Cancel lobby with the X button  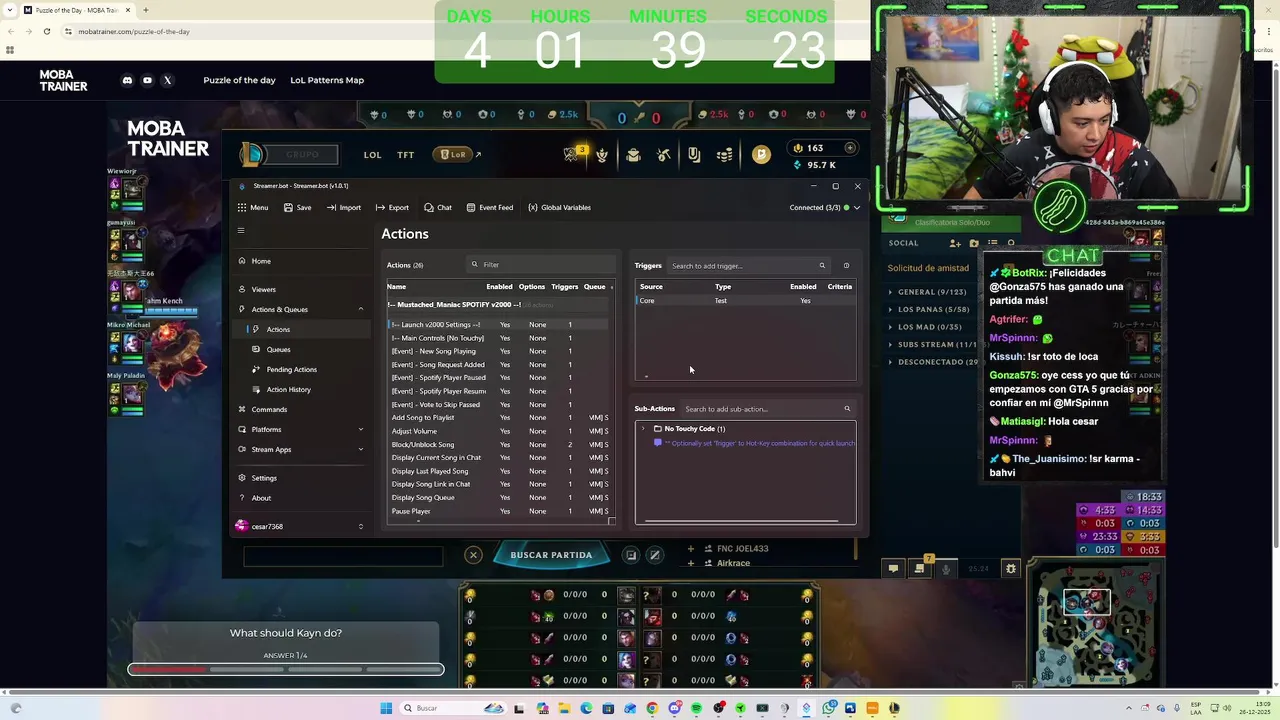(473, 555)
